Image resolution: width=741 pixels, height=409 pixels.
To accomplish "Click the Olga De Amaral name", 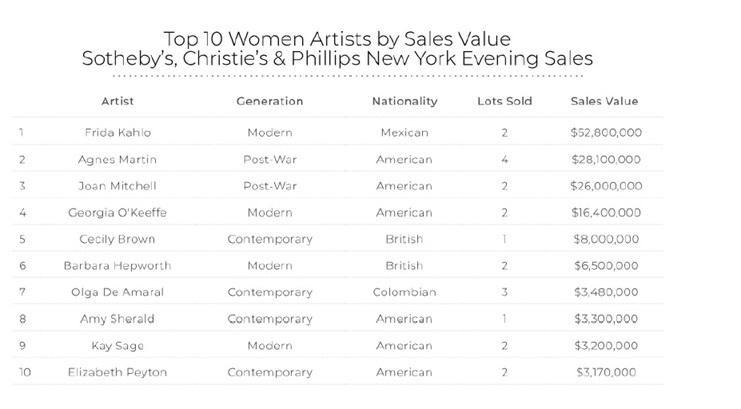I will [x=118, y=292].
